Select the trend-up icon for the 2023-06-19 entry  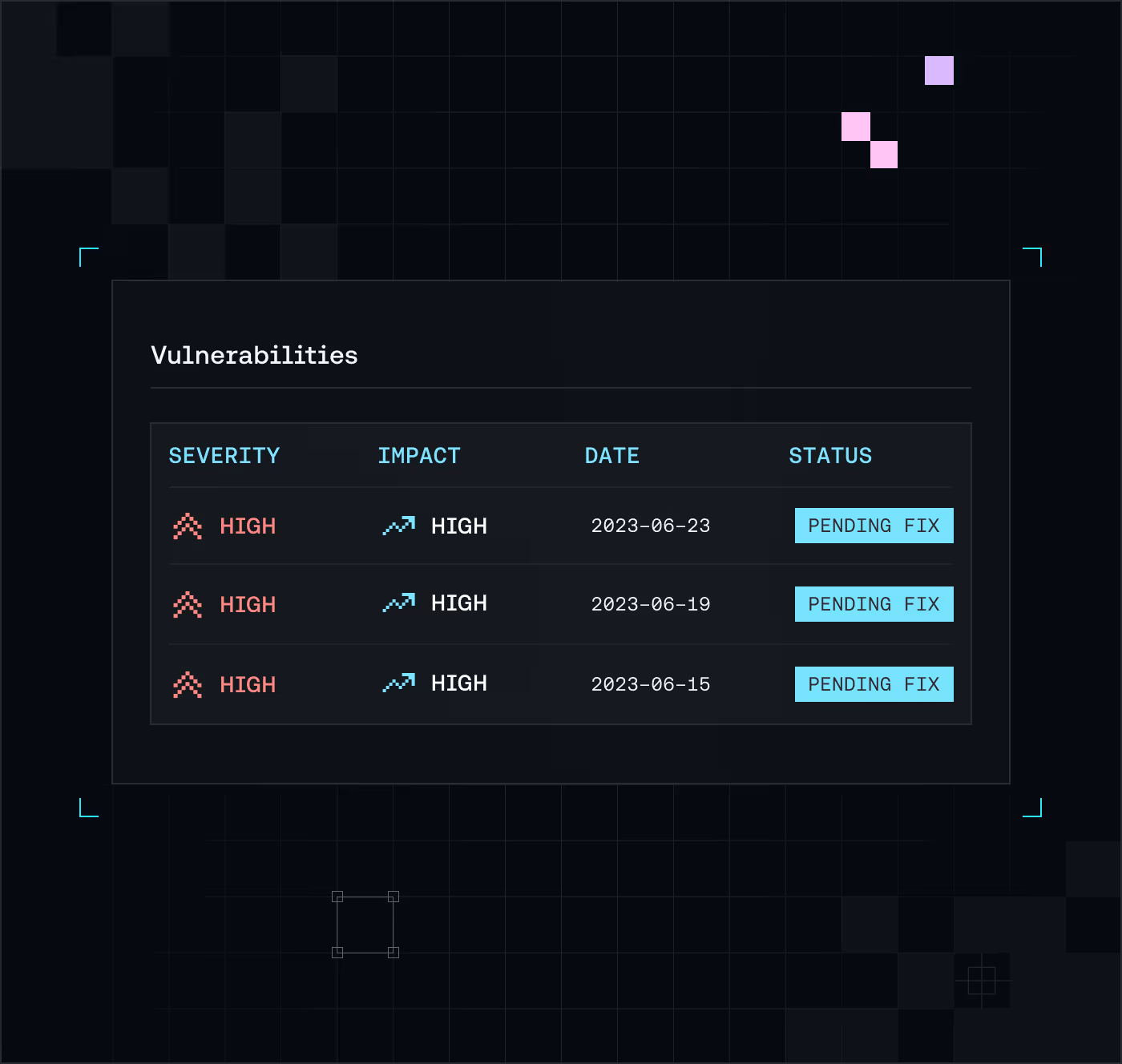coord(399,603)
